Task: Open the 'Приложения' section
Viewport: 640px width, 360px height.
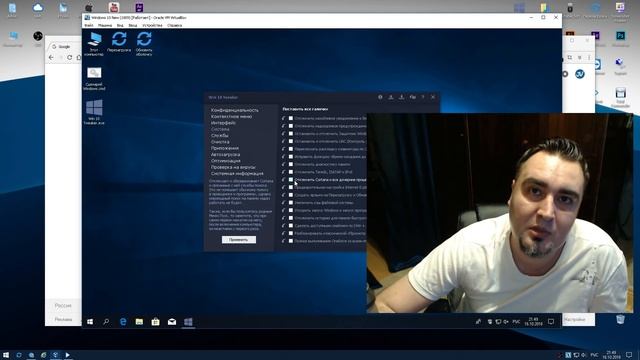Action: (x=225, y=148)
